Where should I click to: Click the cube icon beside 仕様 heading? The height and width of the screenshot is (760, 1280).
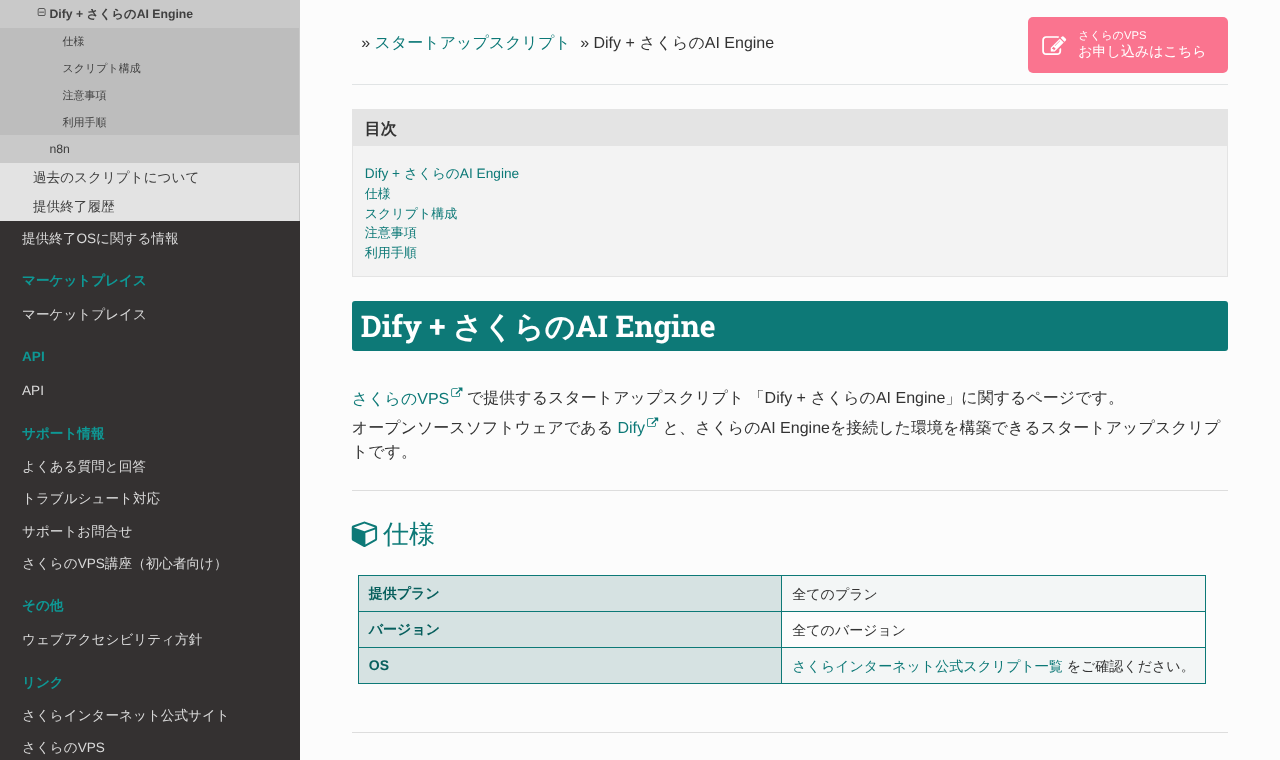364,534
